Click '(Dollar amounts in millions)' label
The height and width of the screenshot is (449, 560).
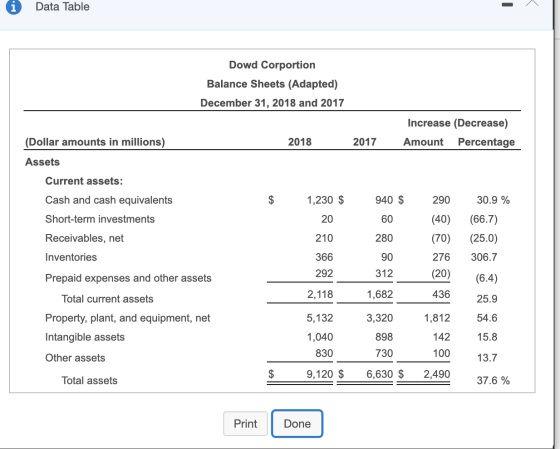(x=95, y=142)
